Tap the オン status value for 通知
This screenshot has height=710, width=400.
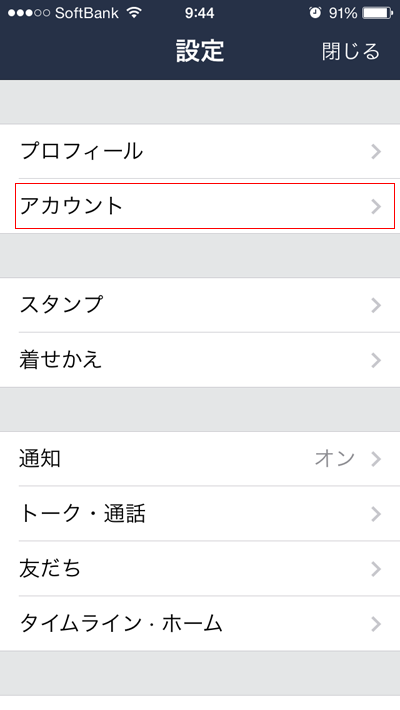(x=335, y=459)
